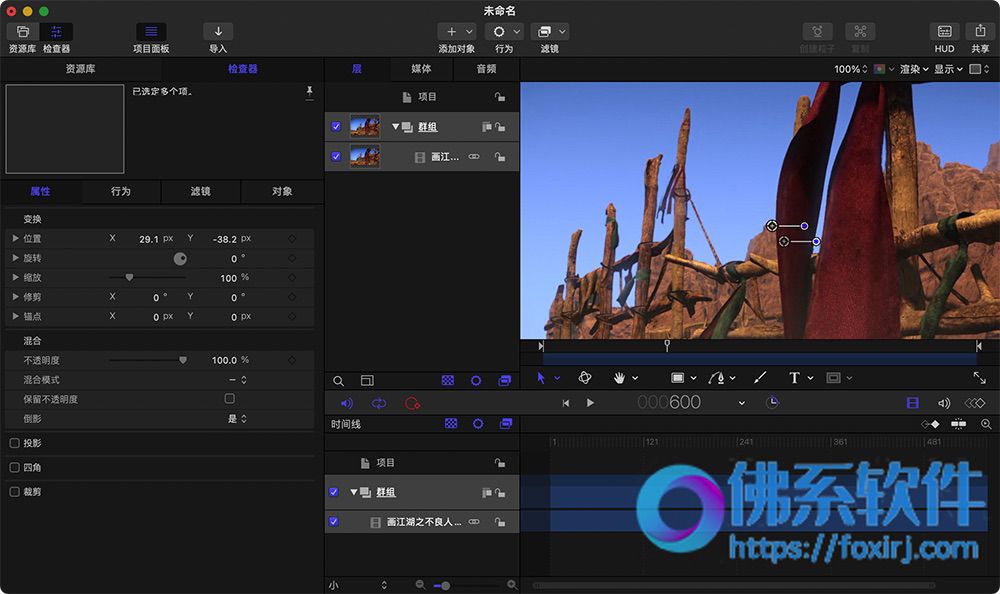Image resolution: width=1000 pixels, height=594 pixels.
Task: Click the 导入 import button
Action: [x=218, y=32]
